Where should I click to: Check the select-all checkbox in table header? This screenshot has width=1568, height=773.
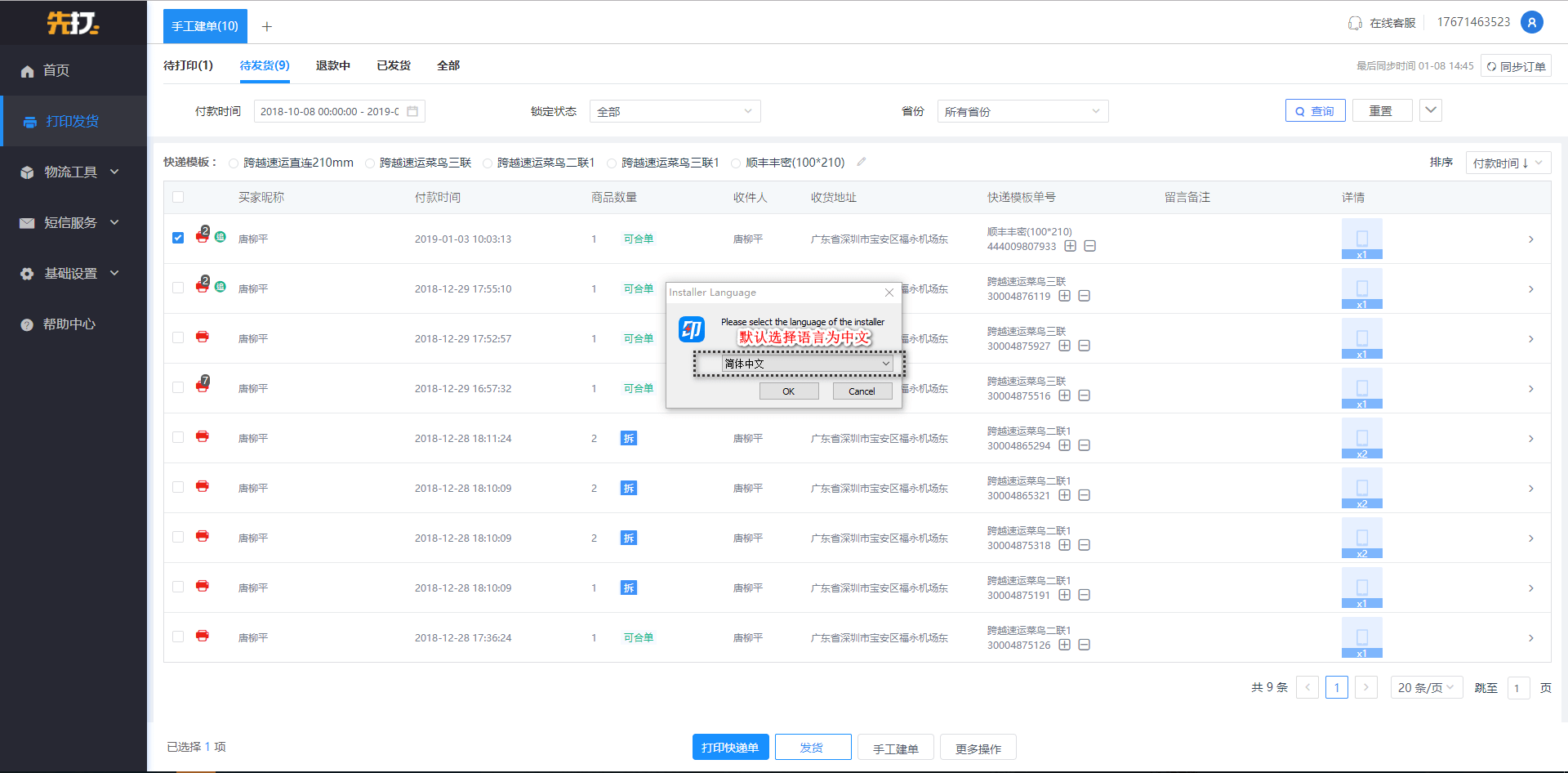[x=178, y=197]
